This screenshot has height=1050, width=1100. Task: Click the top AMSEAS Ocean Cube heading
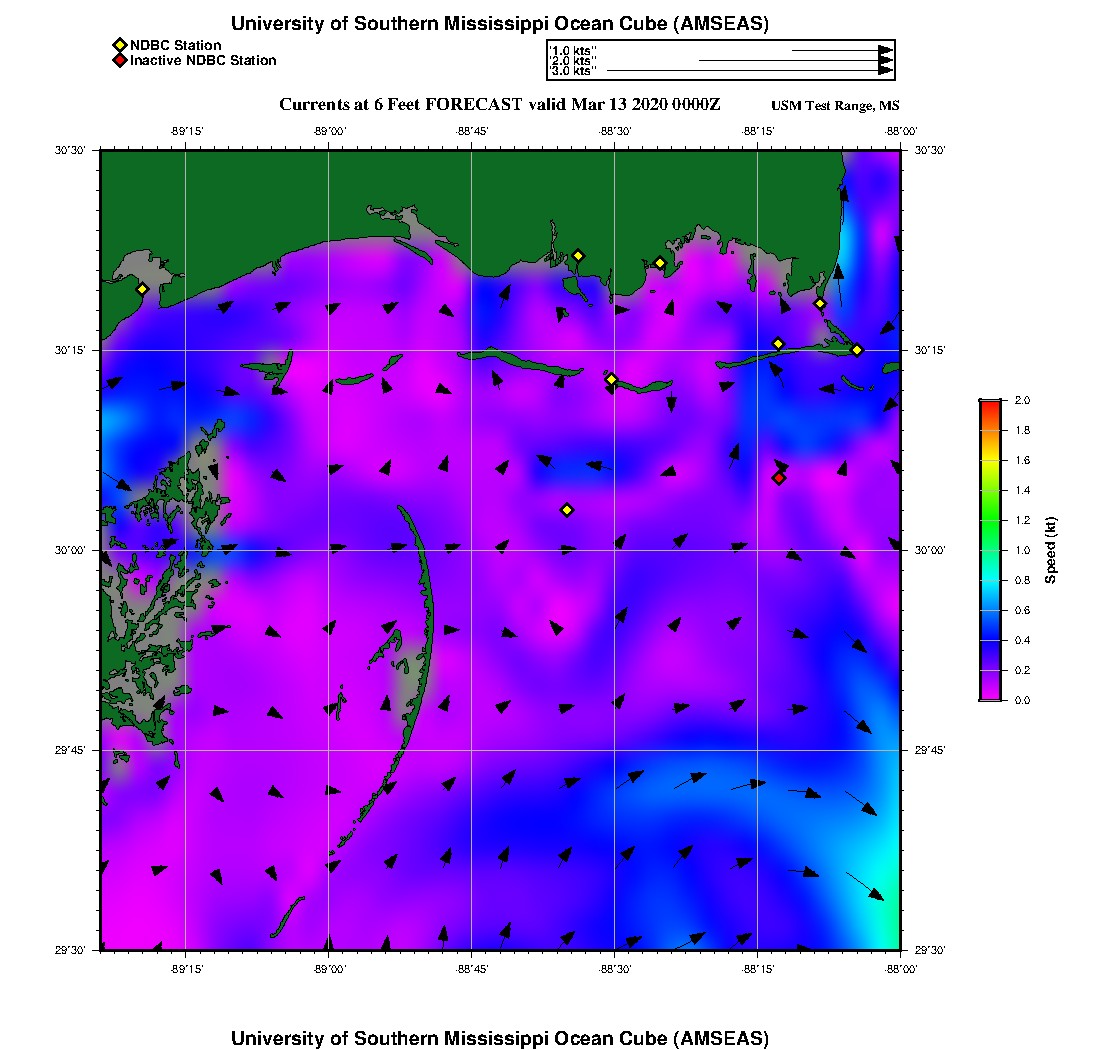(500, 24)
